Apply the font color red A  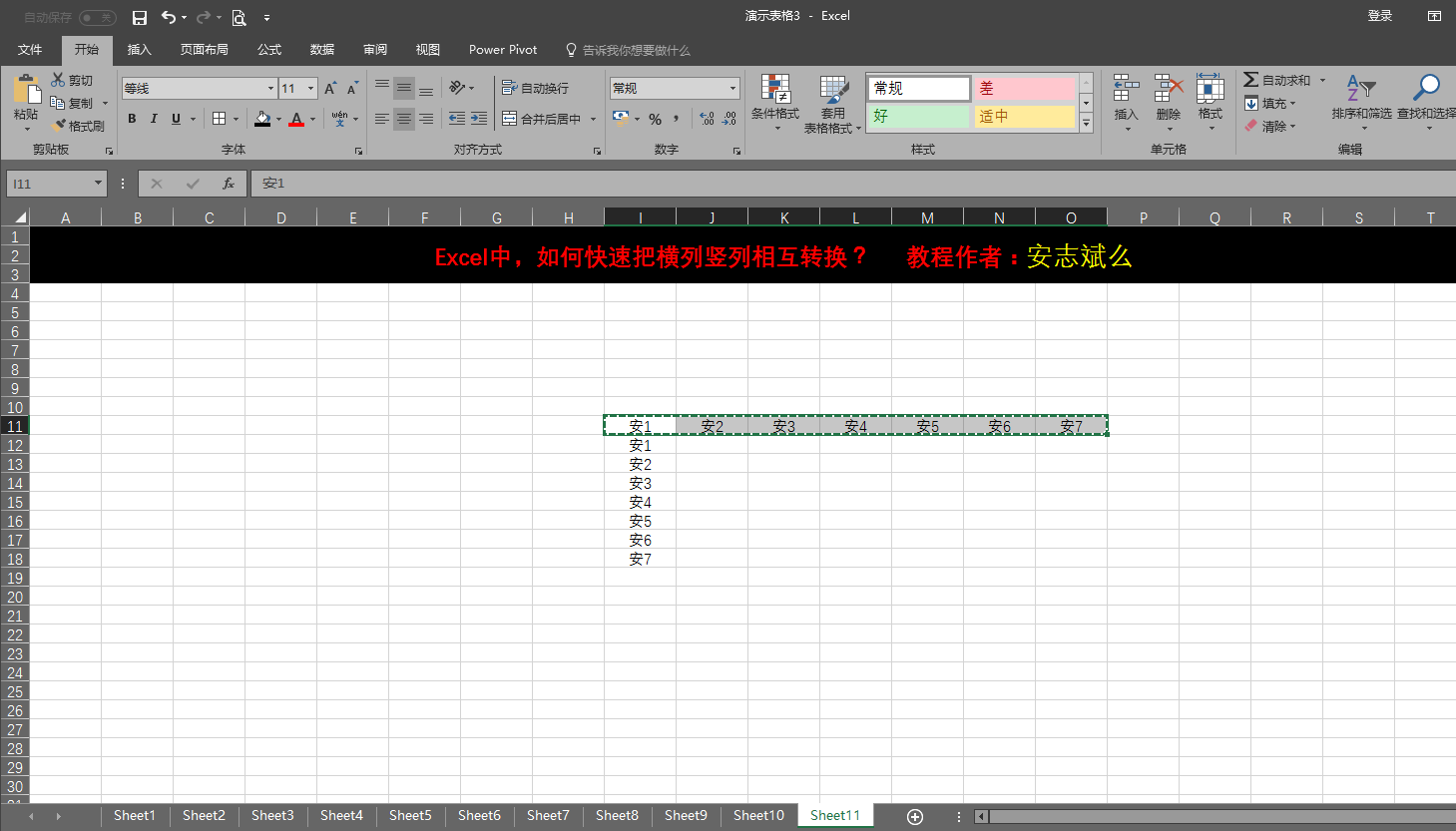click(x=296, y=119)
